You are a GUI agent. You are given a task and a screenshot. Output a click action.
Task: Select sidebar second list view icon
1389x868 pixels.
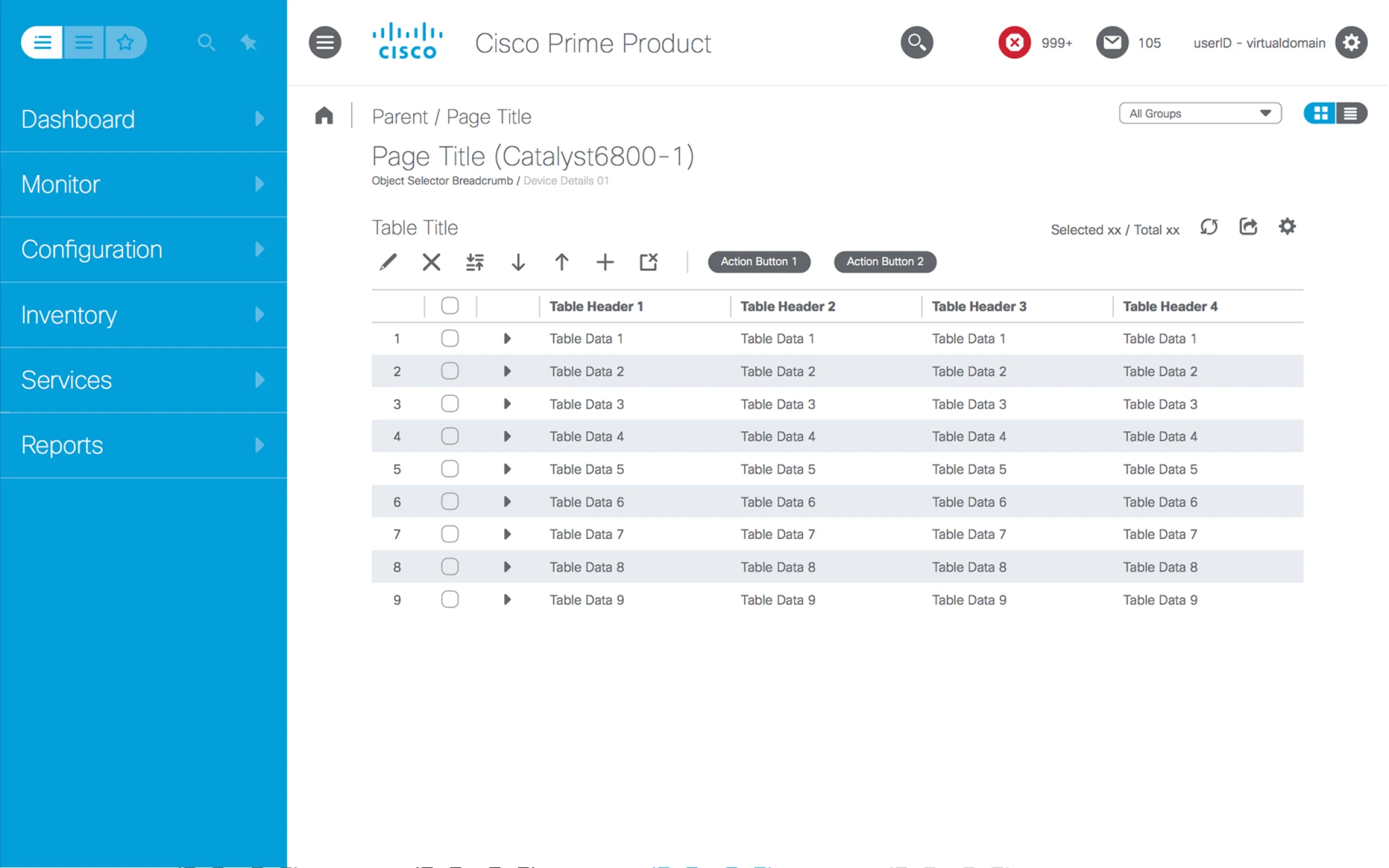pos(84,43)
